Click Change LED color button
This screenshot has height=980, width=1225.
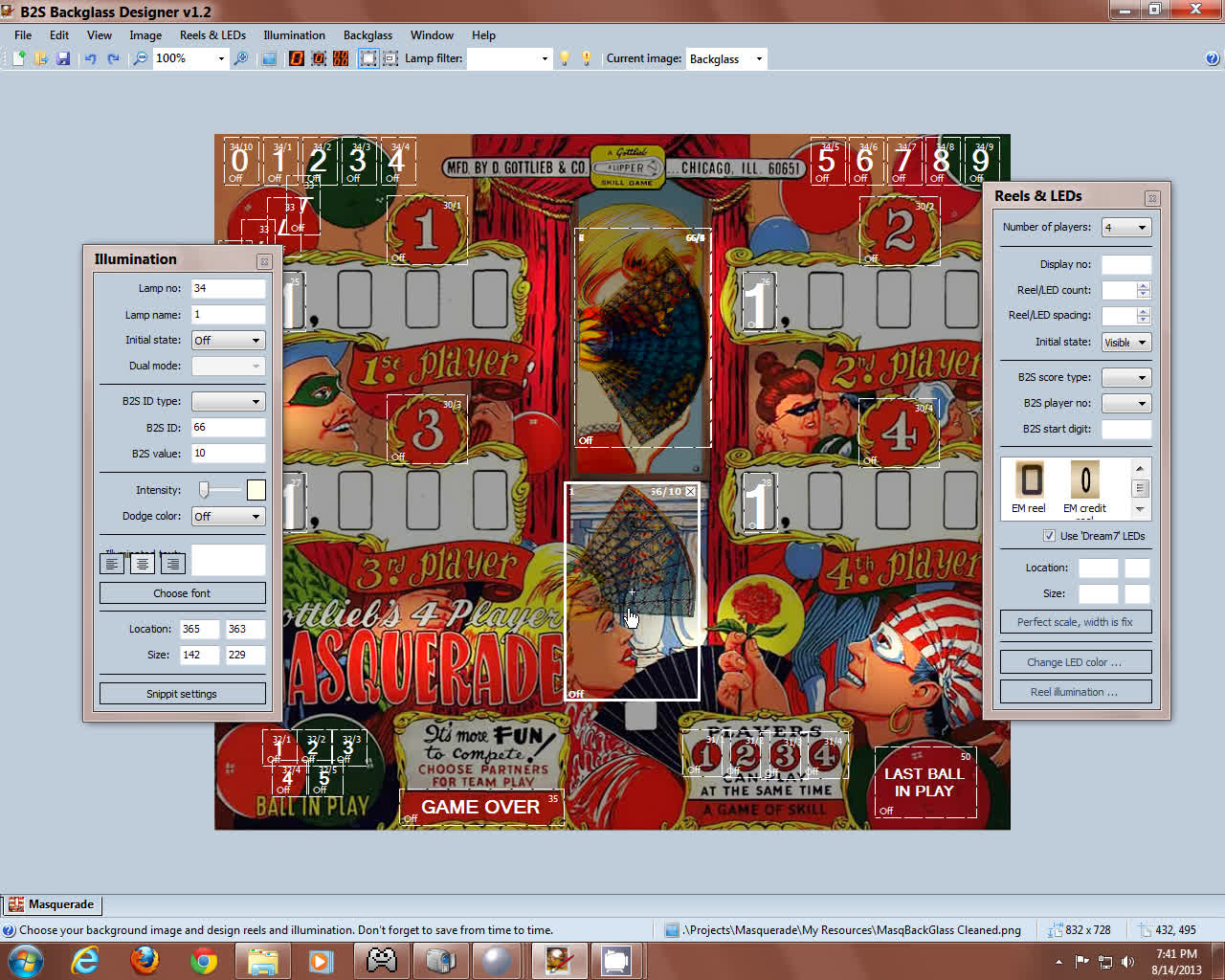(1075, 661)
